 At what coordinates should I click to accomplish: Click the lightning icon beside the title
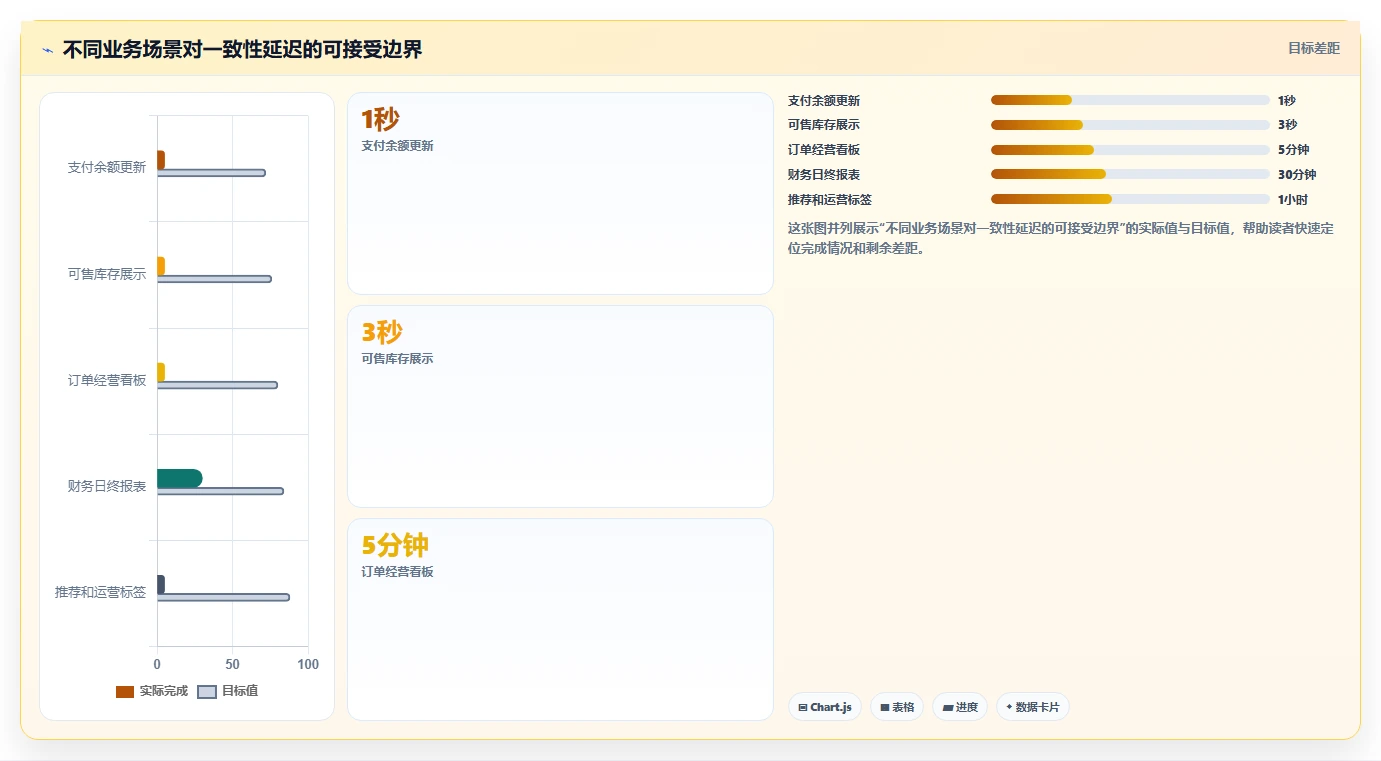[x=48, y=50]
